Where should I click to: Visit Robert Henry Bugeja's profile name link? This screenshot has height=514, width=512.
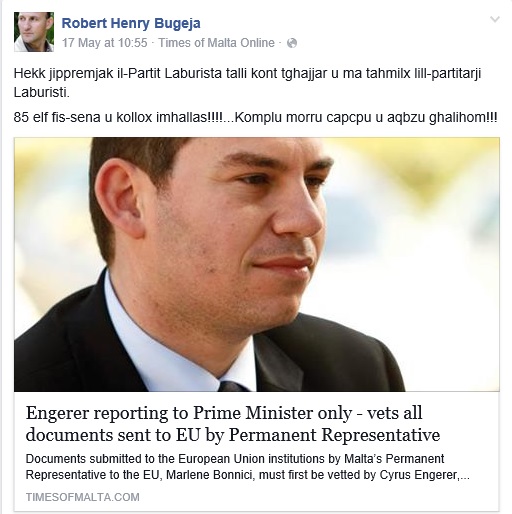click(131, 23)
